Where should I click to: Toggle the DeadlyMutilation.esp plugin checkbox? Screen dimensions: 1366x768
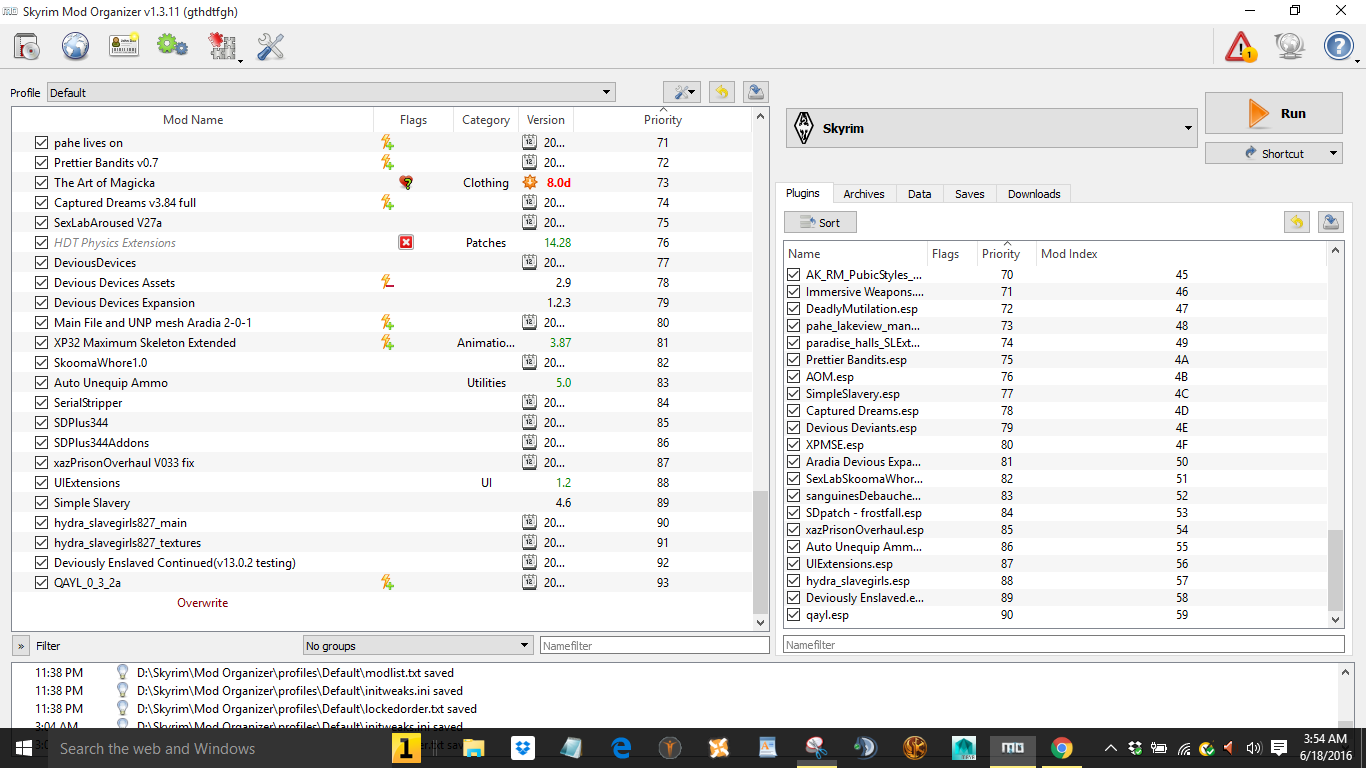click(793, 309)
